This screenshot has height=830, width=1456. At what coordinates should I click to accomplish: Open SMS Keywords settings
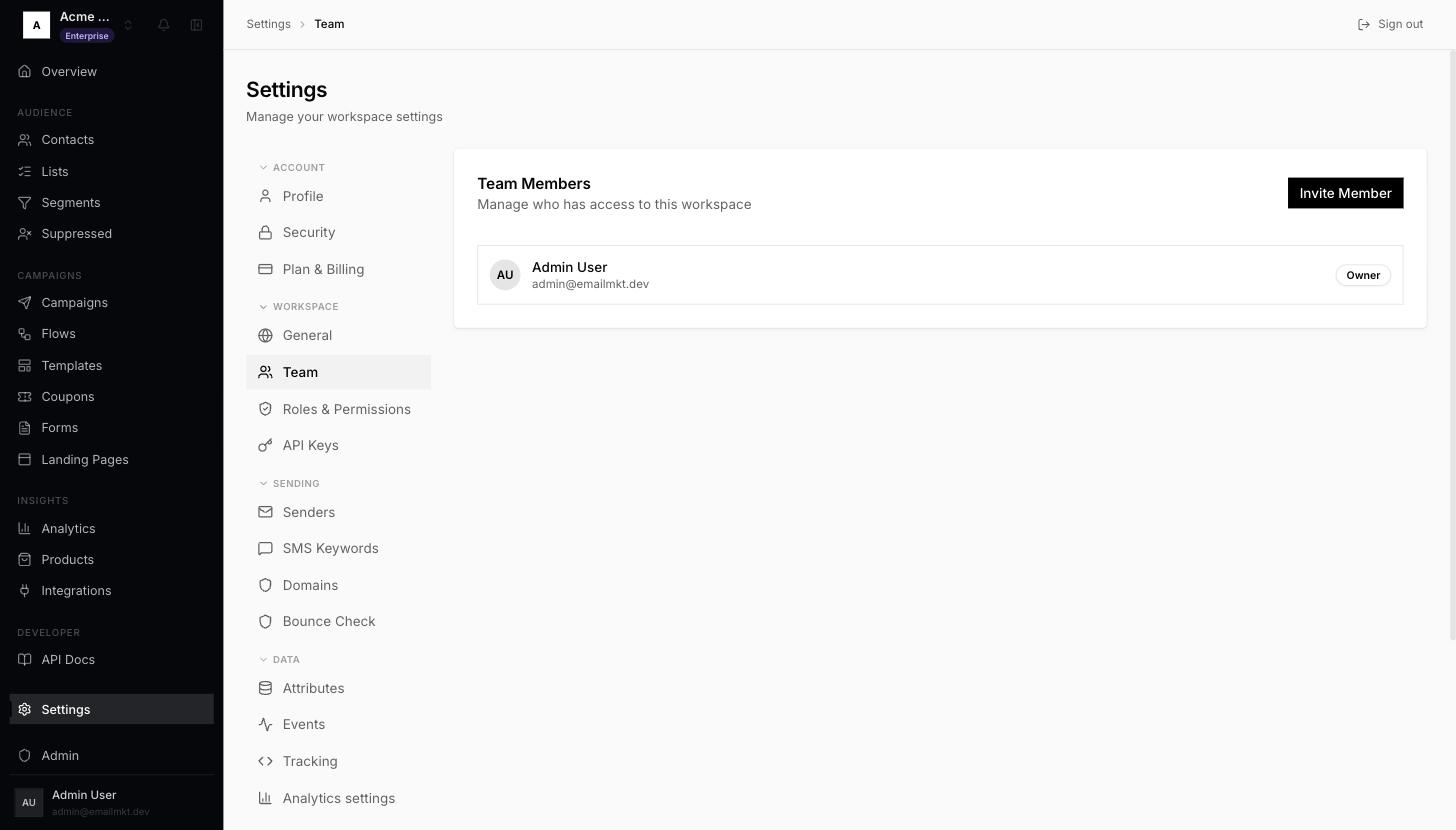(x=339, y=549)
